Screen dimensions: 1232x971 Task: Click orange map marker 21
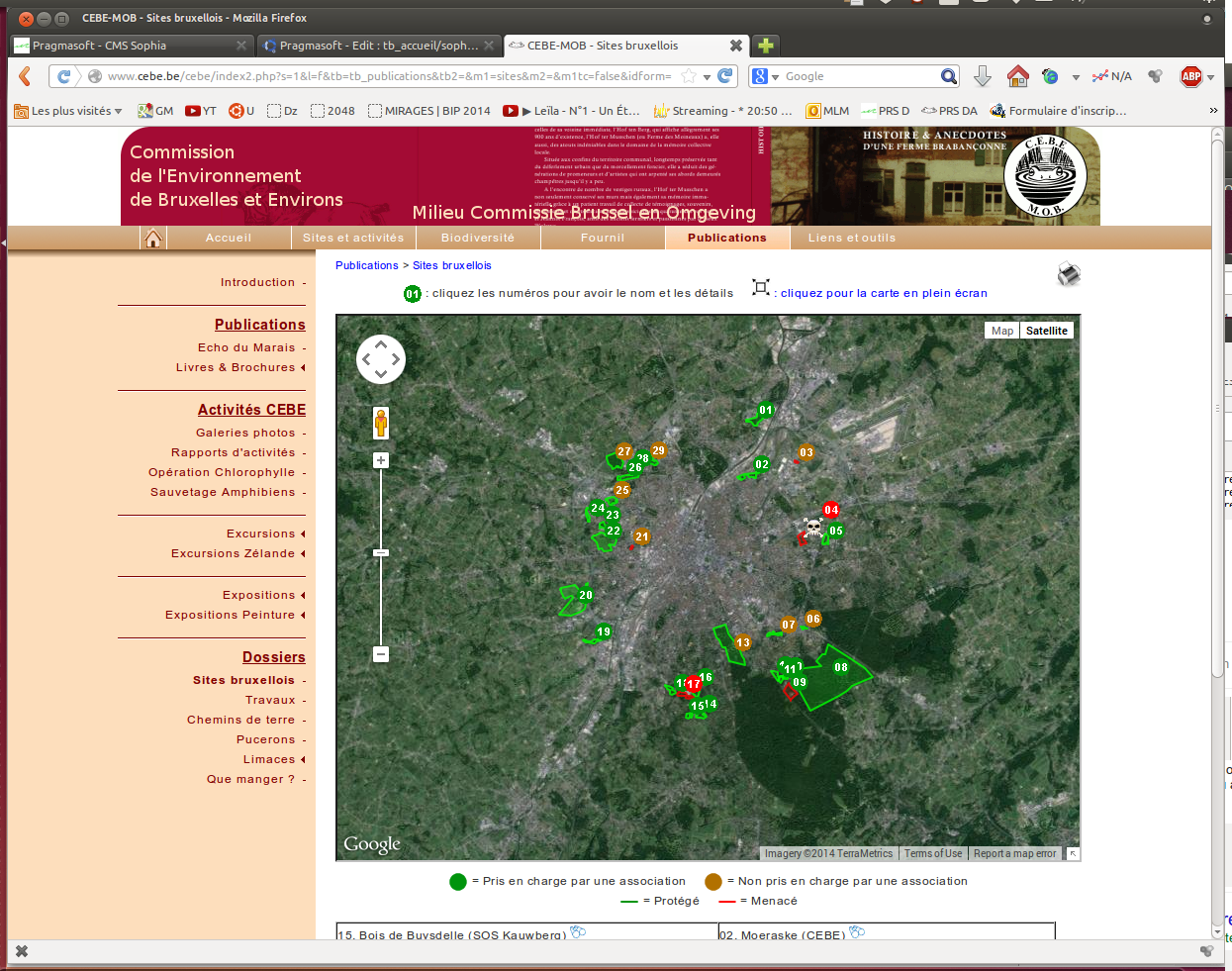tap(642, 536)
